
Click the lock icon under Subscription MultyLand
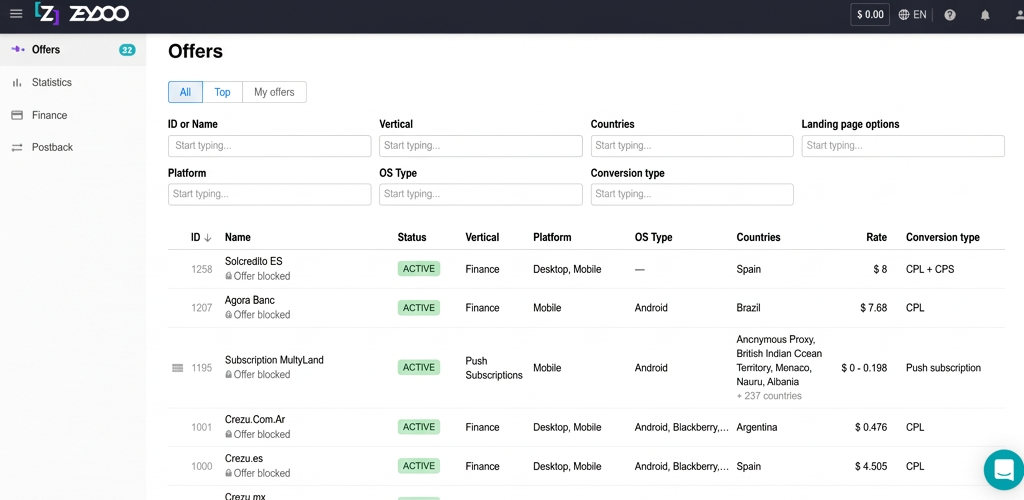pyautogui.click(x=229, y=375)
